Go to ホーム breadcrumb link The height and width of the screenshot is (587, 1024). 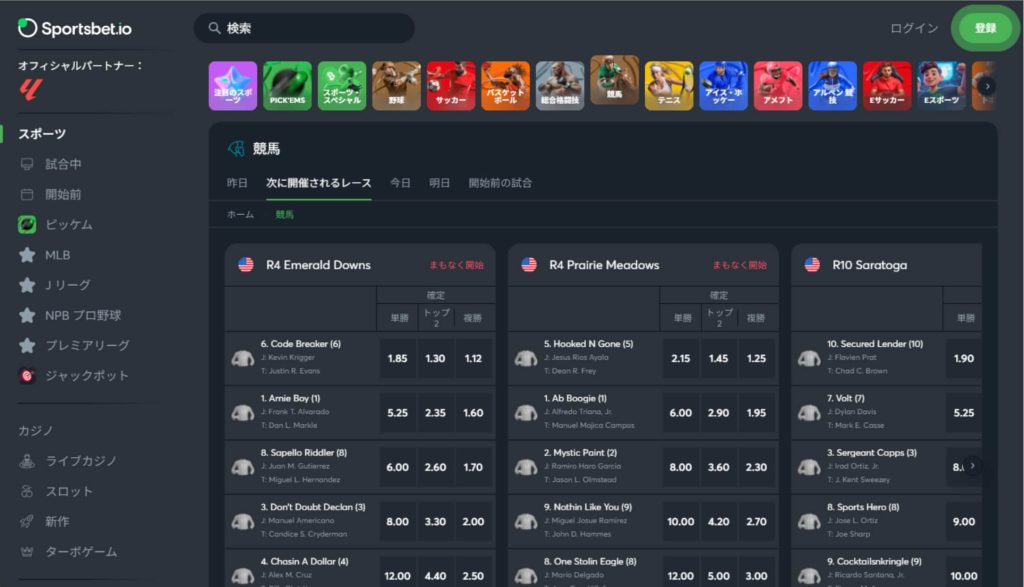[240, 214]
